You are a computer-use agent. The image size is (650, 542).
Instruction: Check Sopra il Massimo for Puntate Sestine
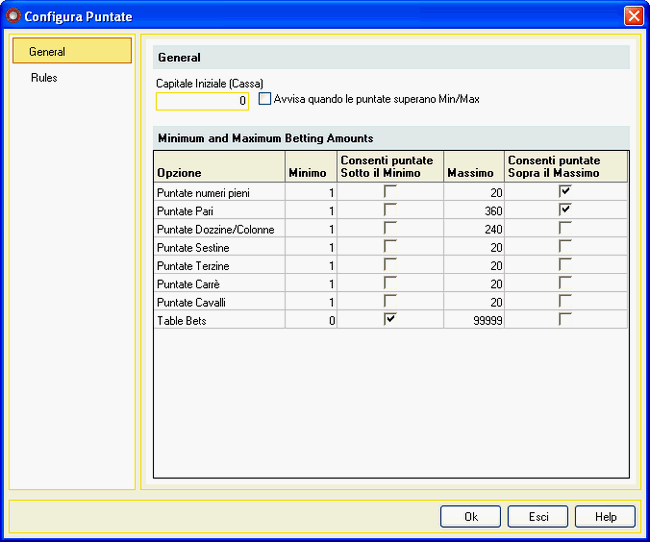[x=565, y=246]
